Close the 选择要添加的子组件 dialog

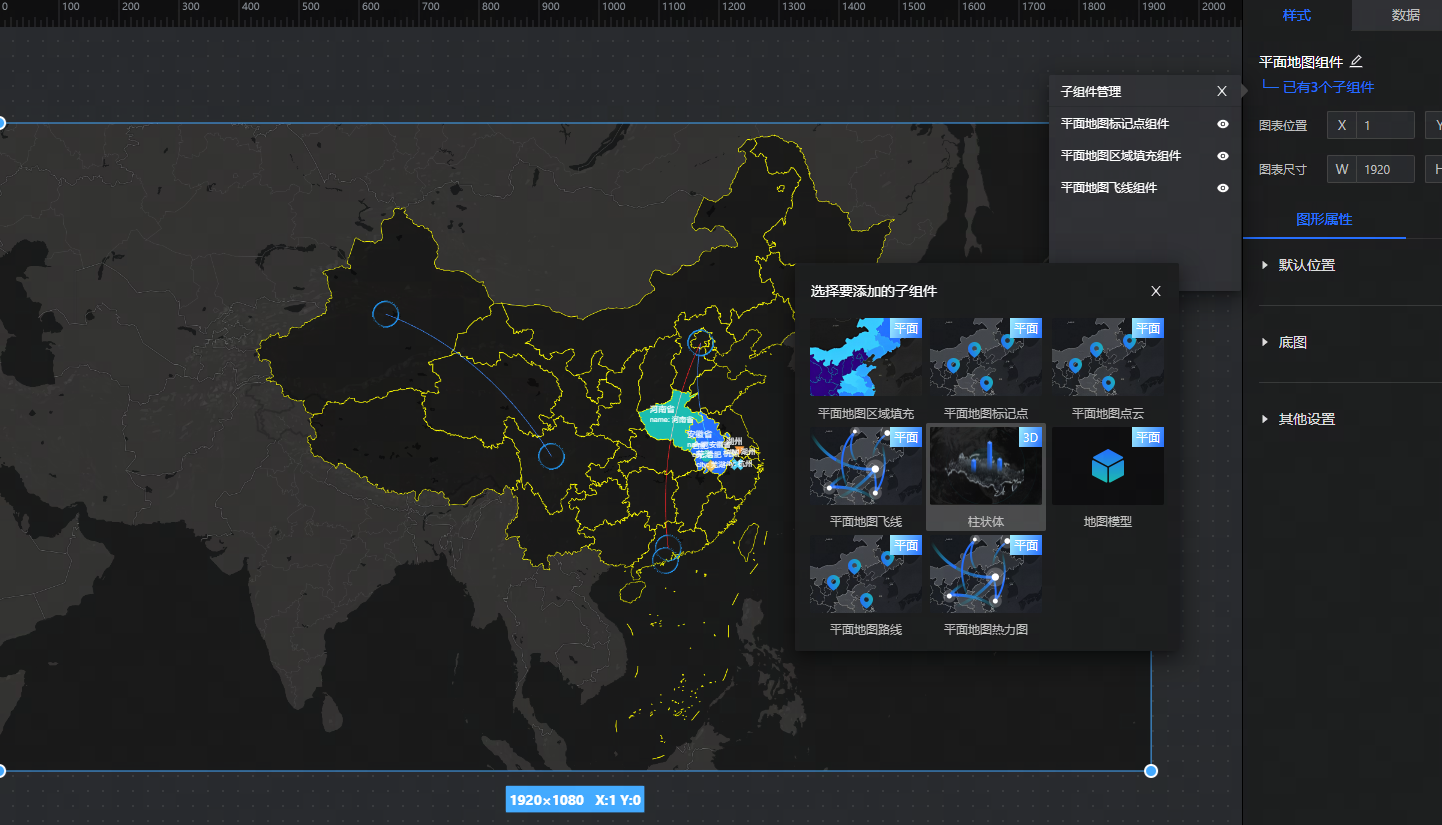1156,291
